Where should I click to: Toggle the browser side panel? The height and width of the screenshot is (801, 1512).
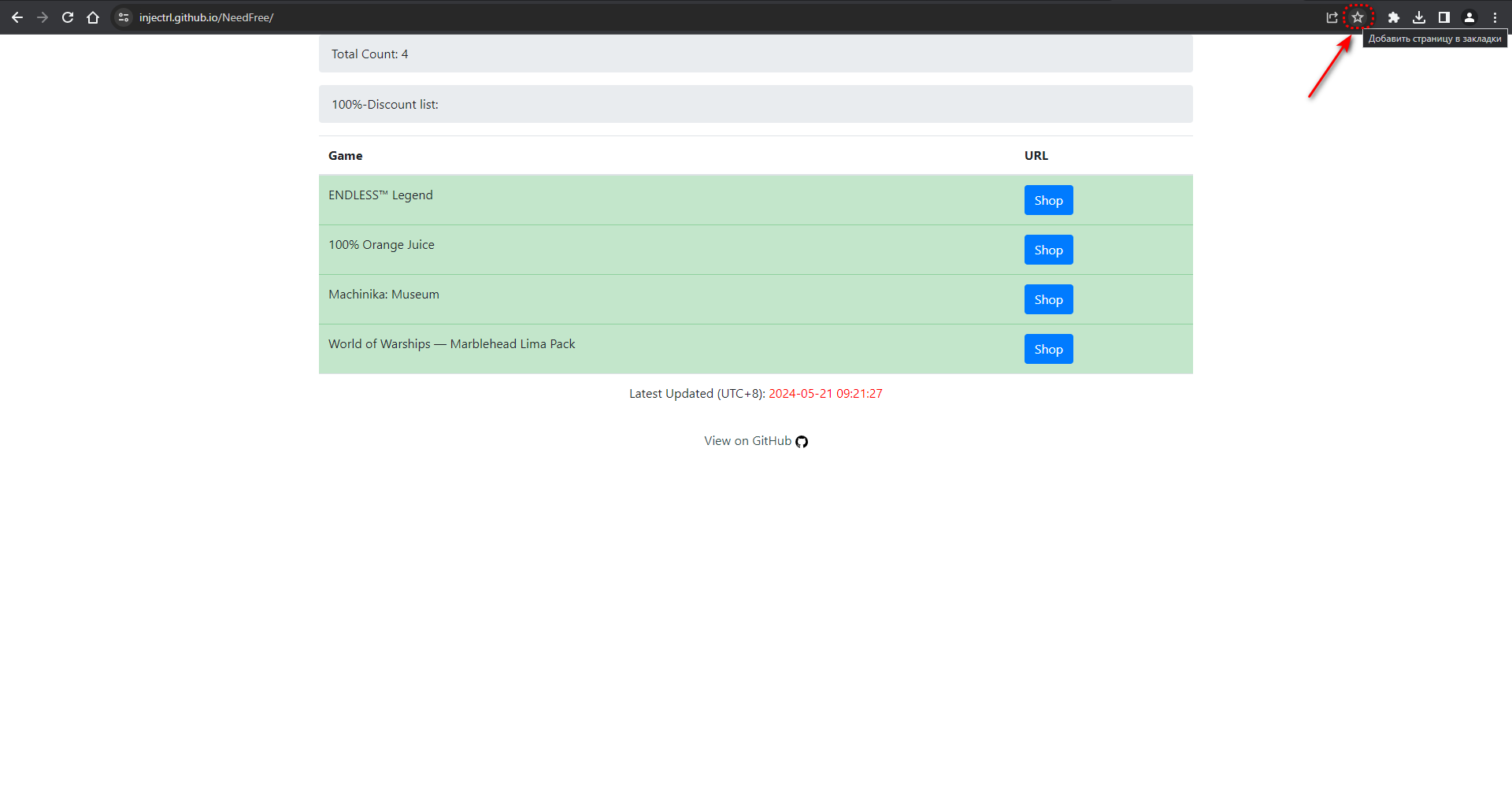click(1444, 17)
